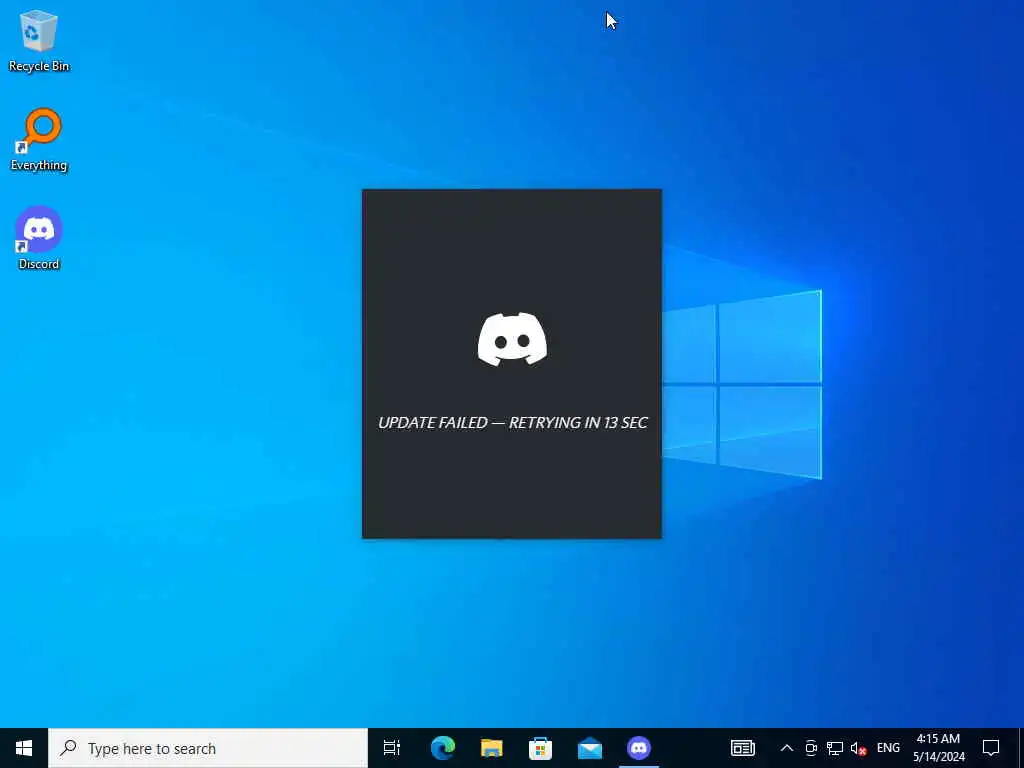Click the muted volume tray icon
Viewport: 1024px width, 768px height.
[x=858, y=748]
